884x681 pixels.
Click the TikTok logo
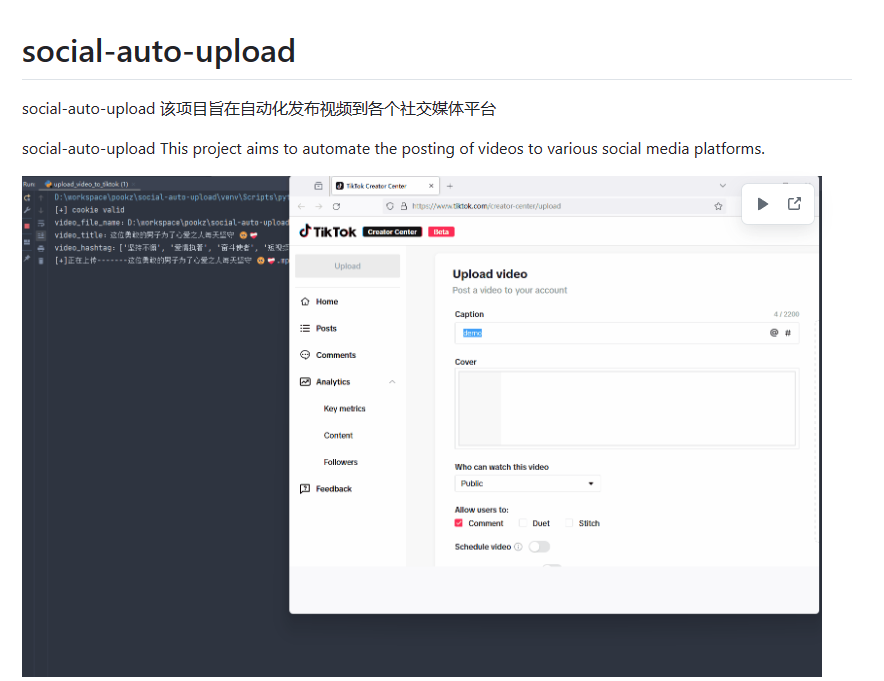(x=328, y=231)
